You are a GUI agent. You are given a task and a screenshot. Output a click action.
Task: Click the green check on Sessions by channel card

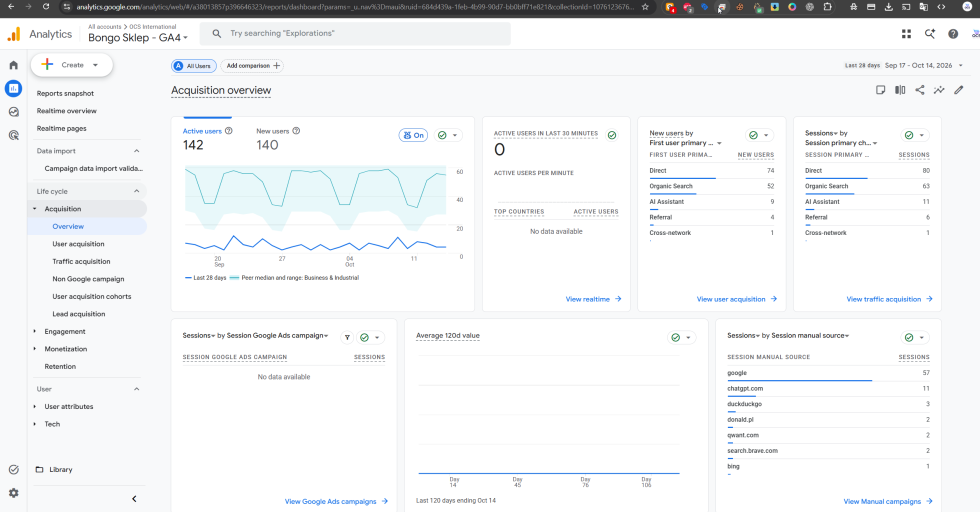point(909,135)
